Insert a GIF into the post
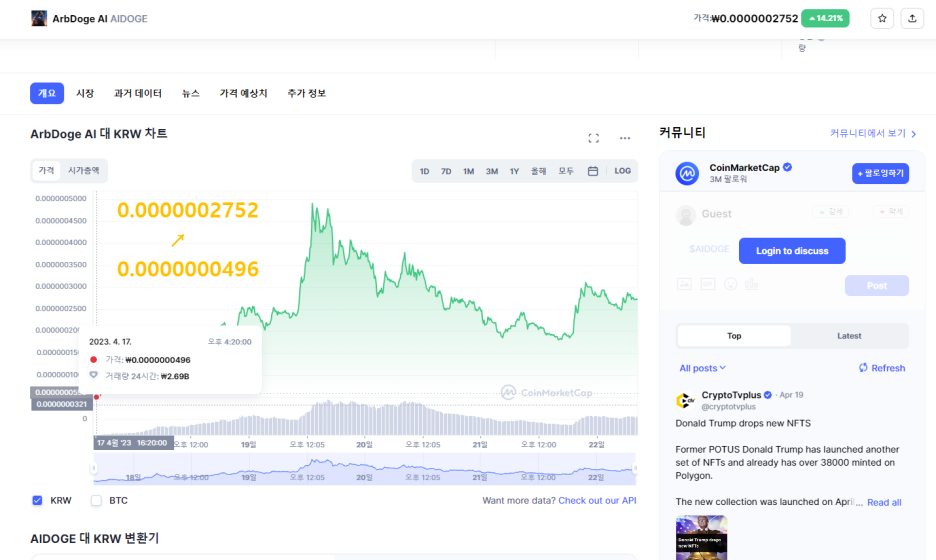936x560 pixels. (707, 284)
